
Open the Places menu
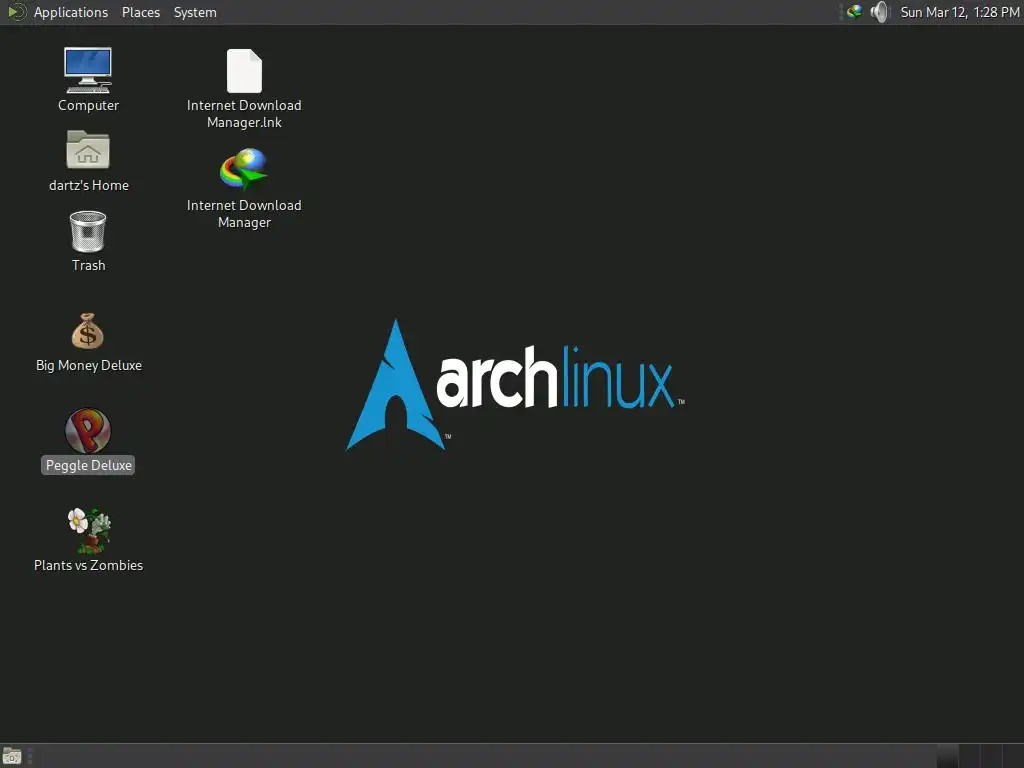pos(140,12)
